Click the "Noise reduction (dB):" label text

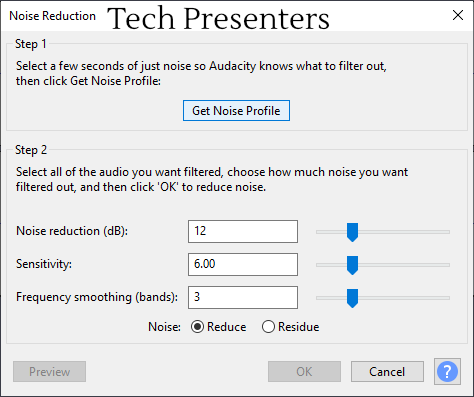pyautogui.click(x=72, y=231)
